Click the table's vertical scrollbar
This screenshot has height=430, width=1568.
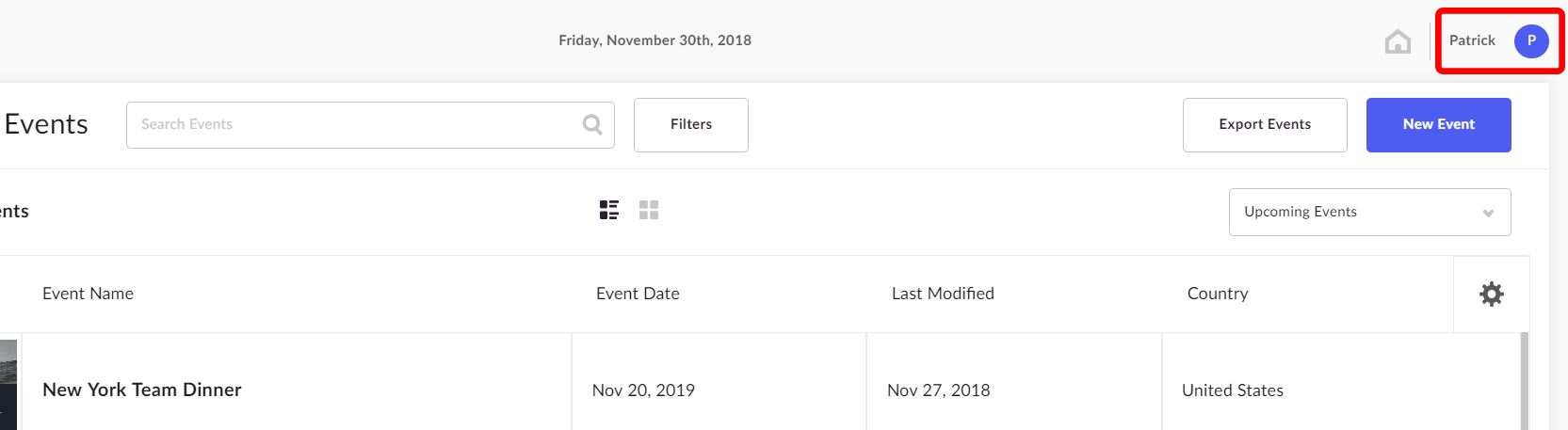[1525, 381]
